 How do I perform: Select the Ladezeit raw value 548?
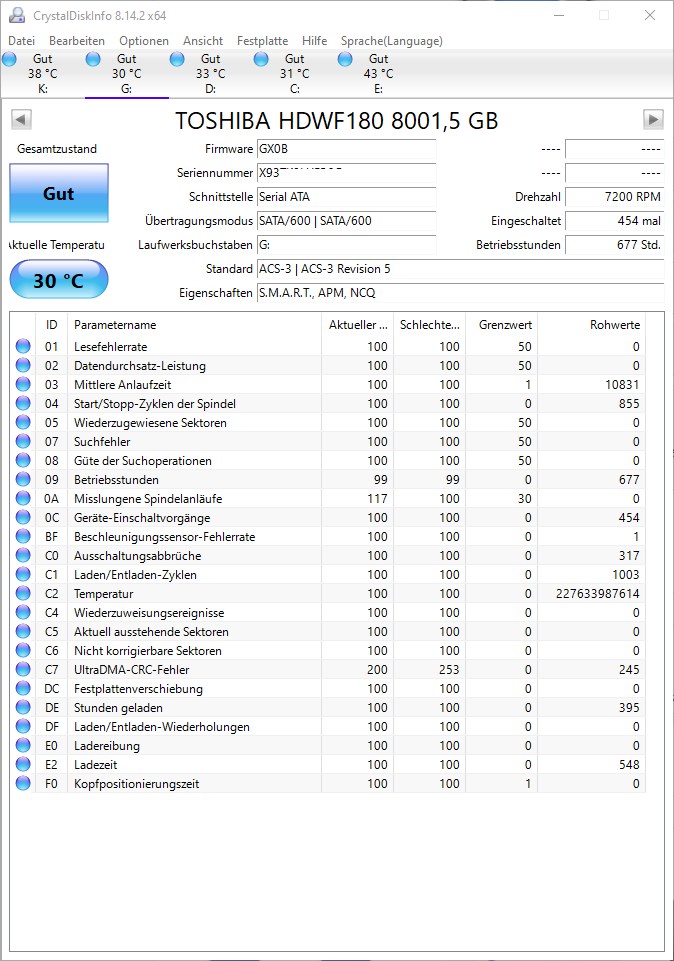pos(629,764)
